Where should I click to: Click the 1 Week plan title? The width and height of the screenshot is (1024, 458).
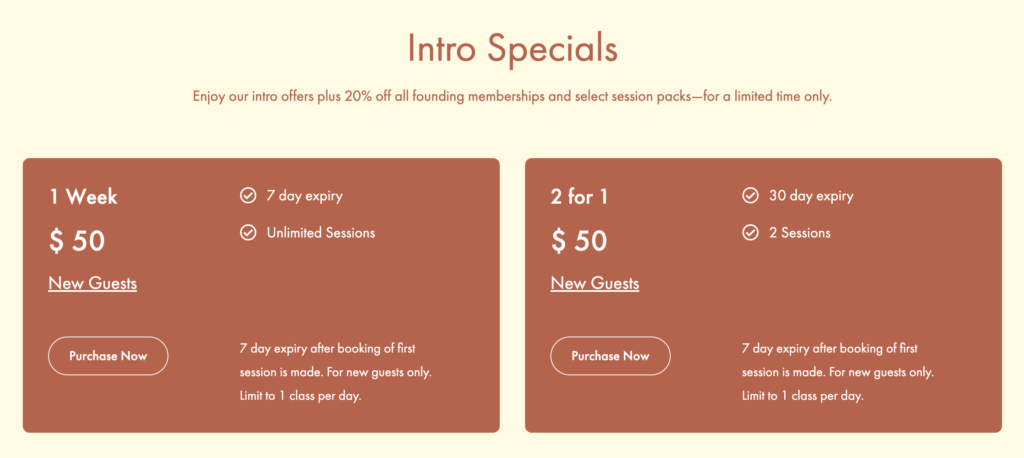84,197
